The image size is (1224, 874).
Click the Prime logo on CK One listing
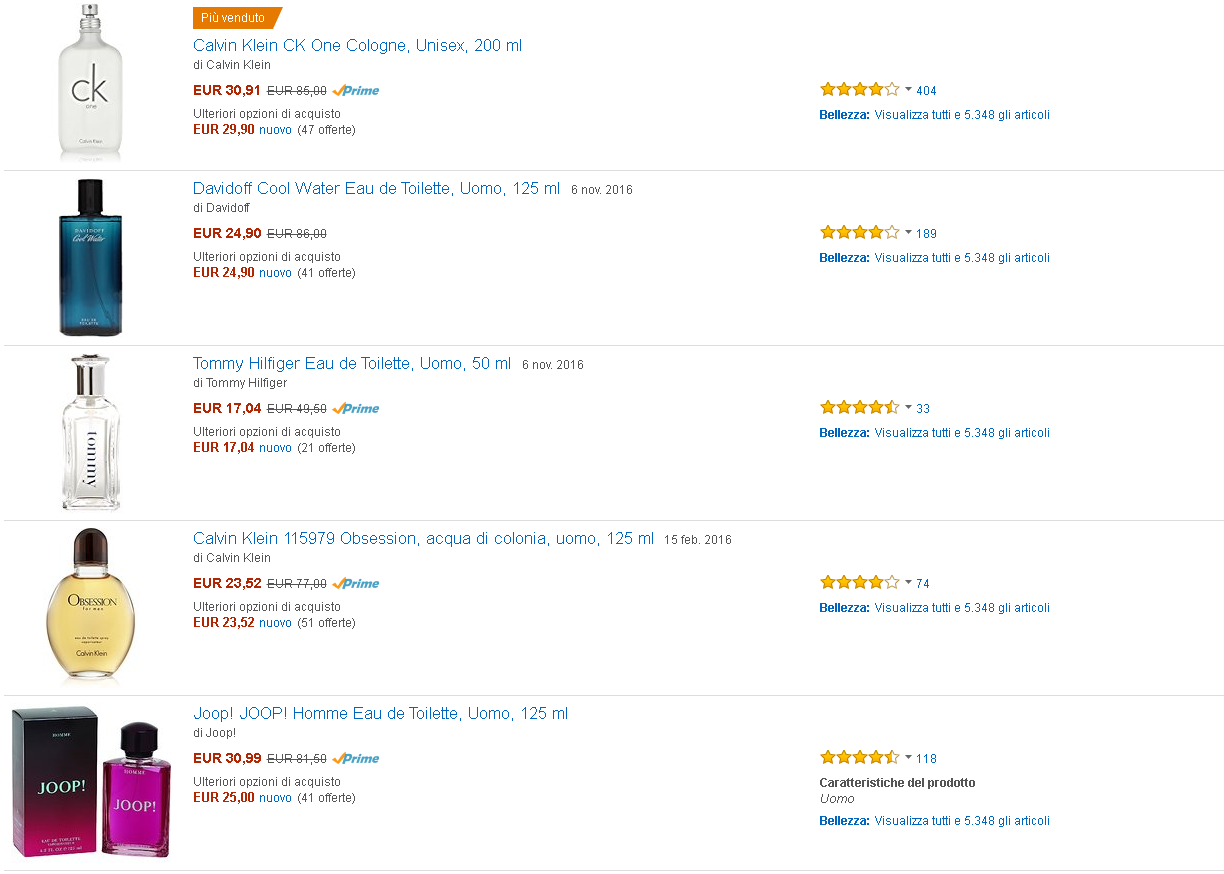357,91
